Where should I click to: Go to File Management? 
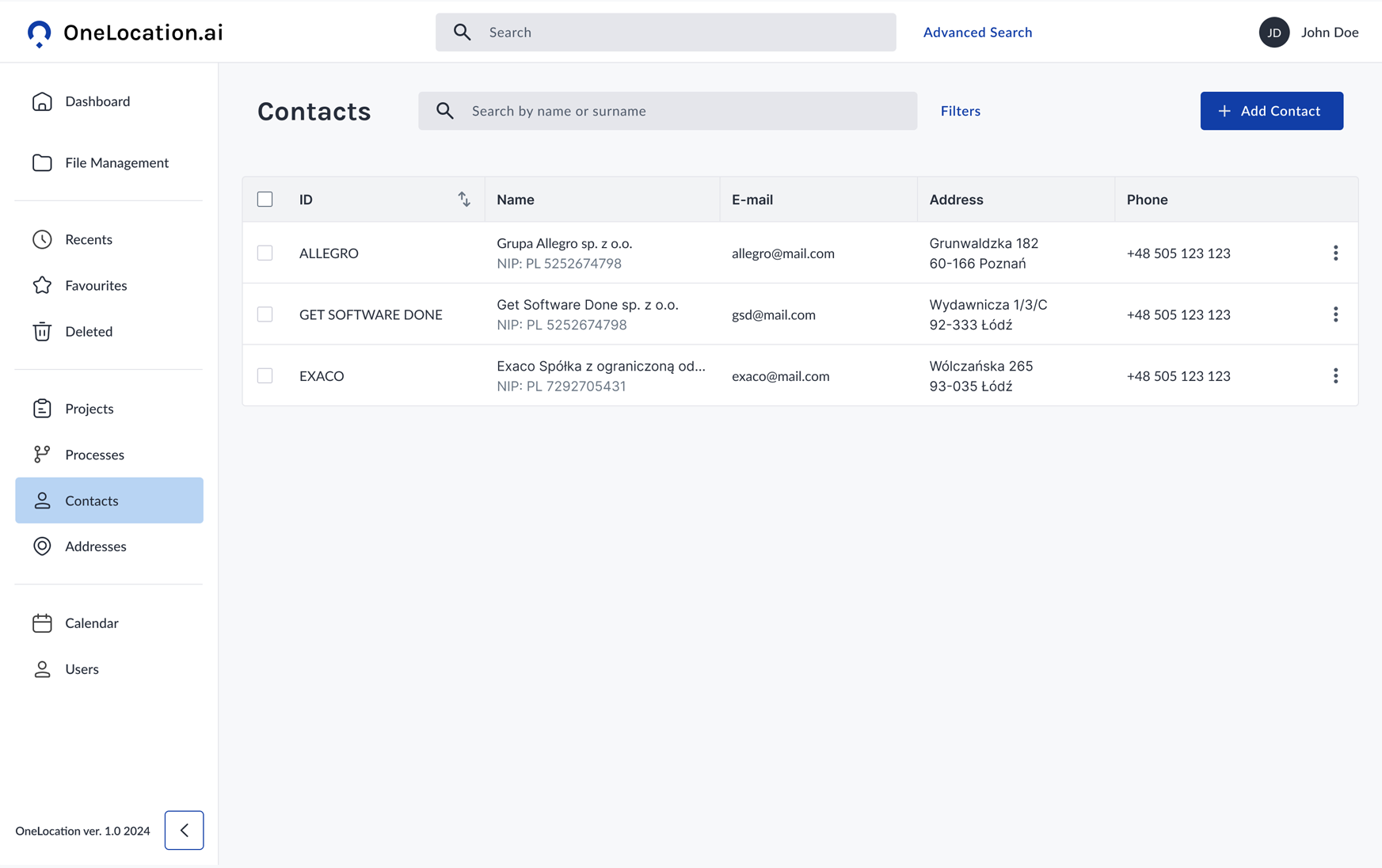(109, 162)
